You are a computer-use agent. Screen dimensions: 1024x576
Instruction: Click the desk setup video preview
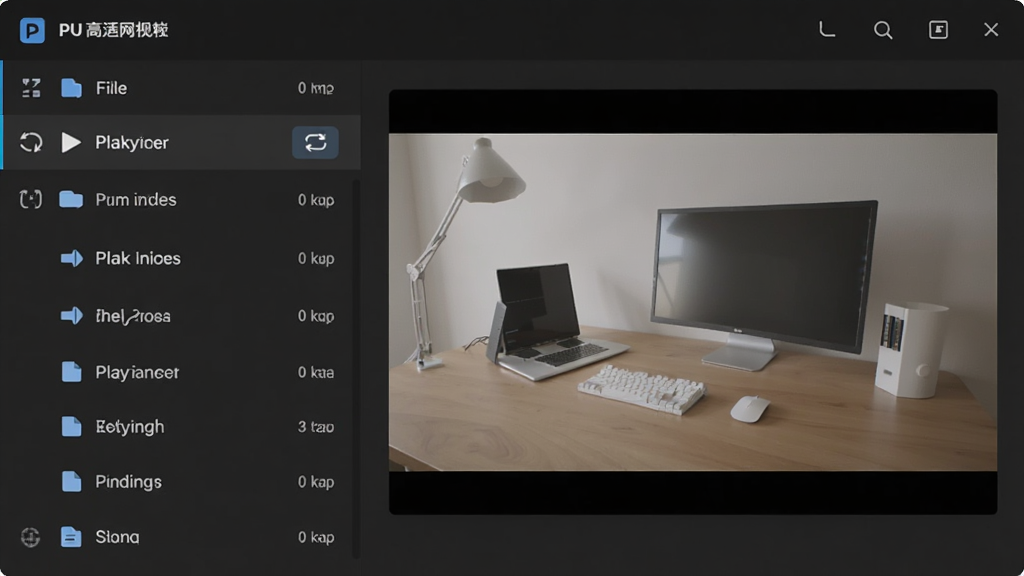coord(693,302)
